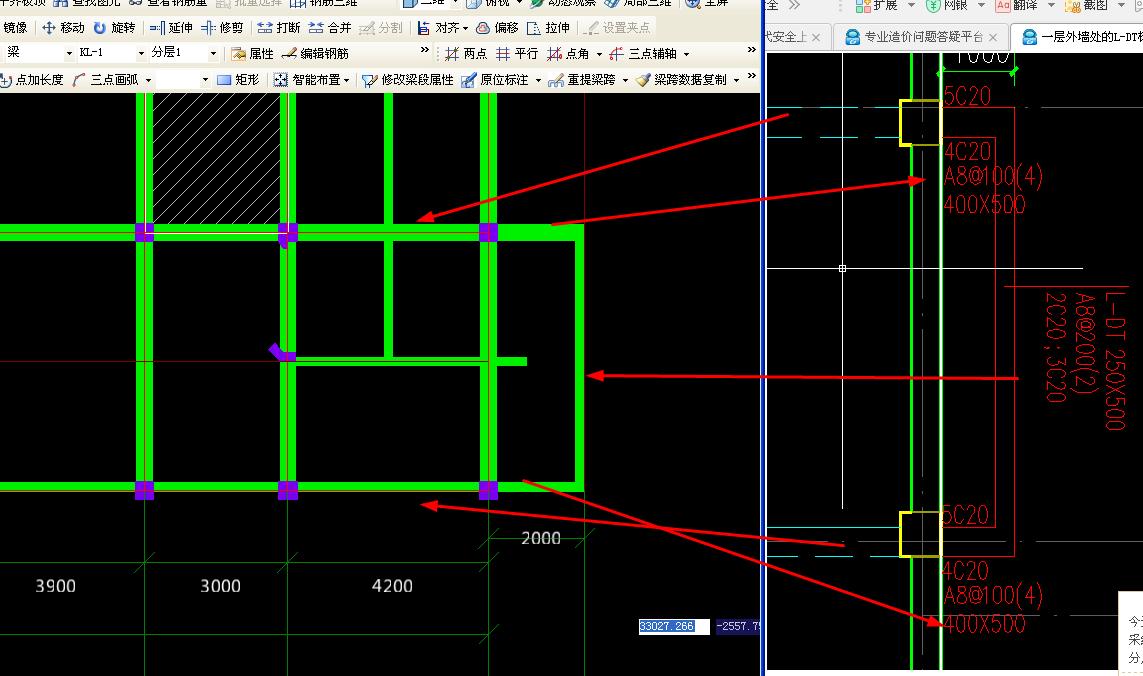Activate the Extend (延伸) tool
The width and height of the screenshot is (1143, 676).
coord(171,28)
